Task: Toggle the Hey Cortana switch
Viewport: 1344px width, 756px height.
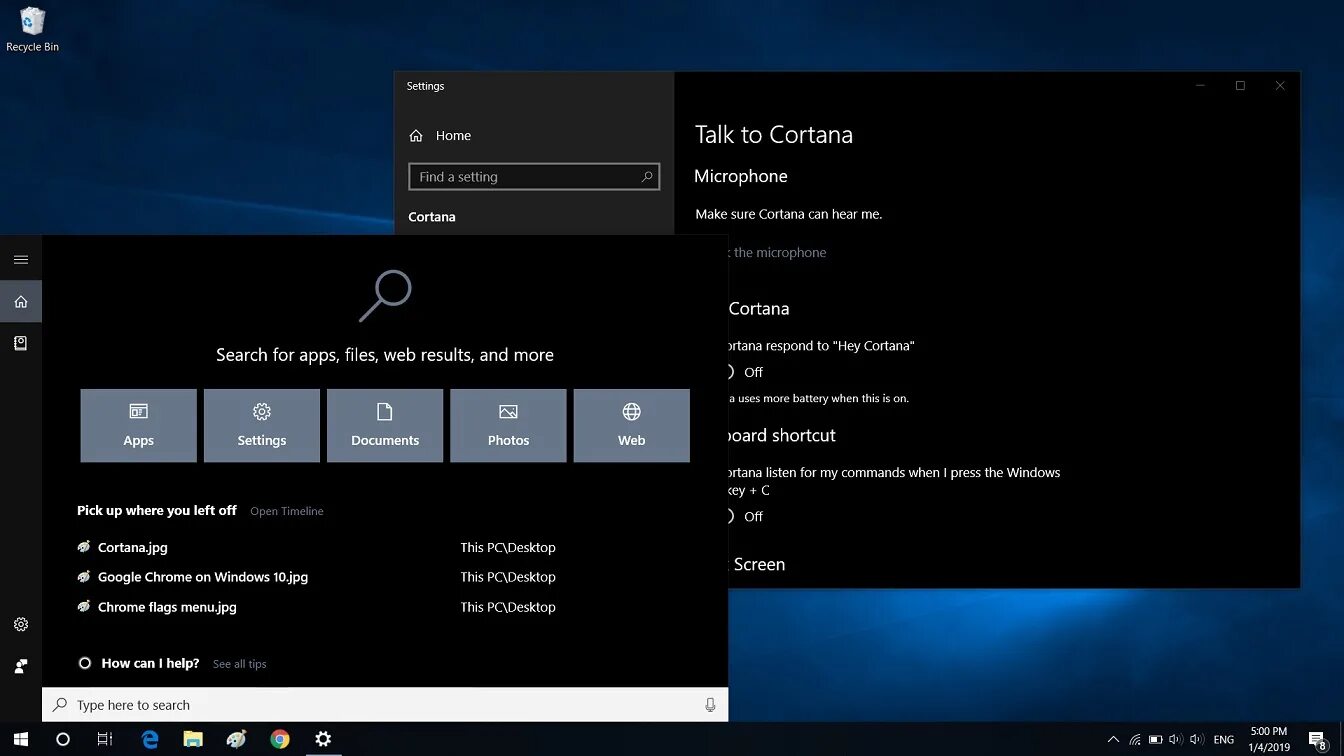Action: pyautogui.click(x=729, y=372)
